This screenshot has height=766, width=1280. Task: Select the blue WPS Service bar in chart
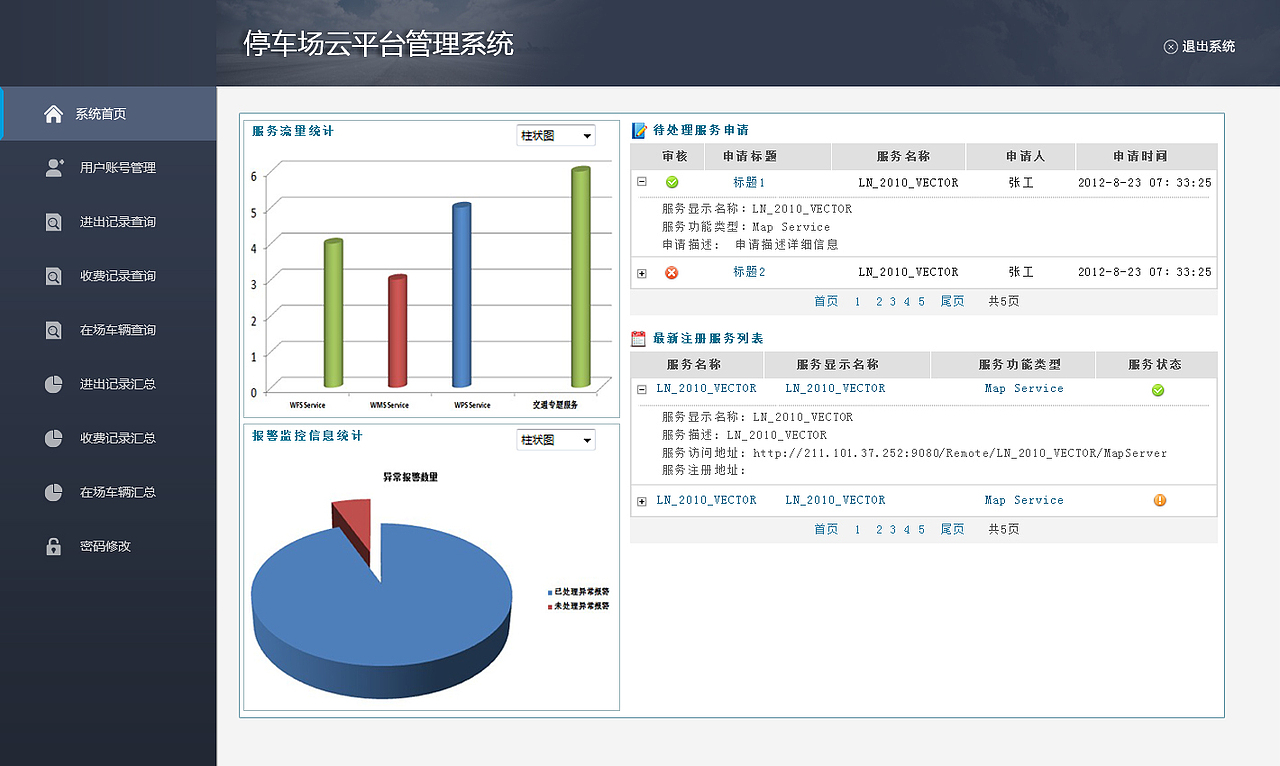pyautogui.click(x=461, y=295)
